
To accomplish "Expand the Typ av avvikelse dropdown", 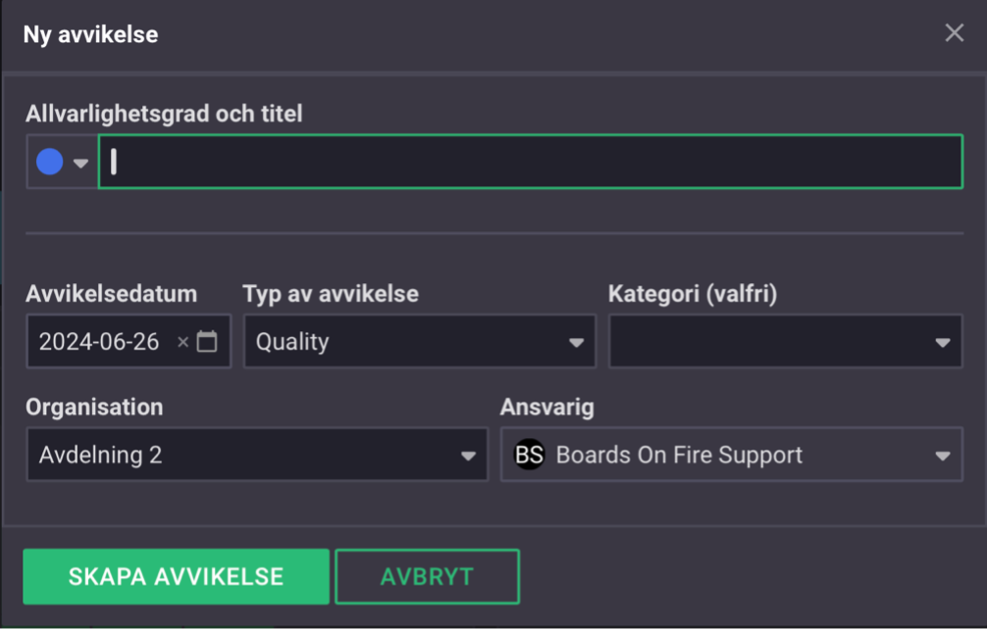I will 578,341.
